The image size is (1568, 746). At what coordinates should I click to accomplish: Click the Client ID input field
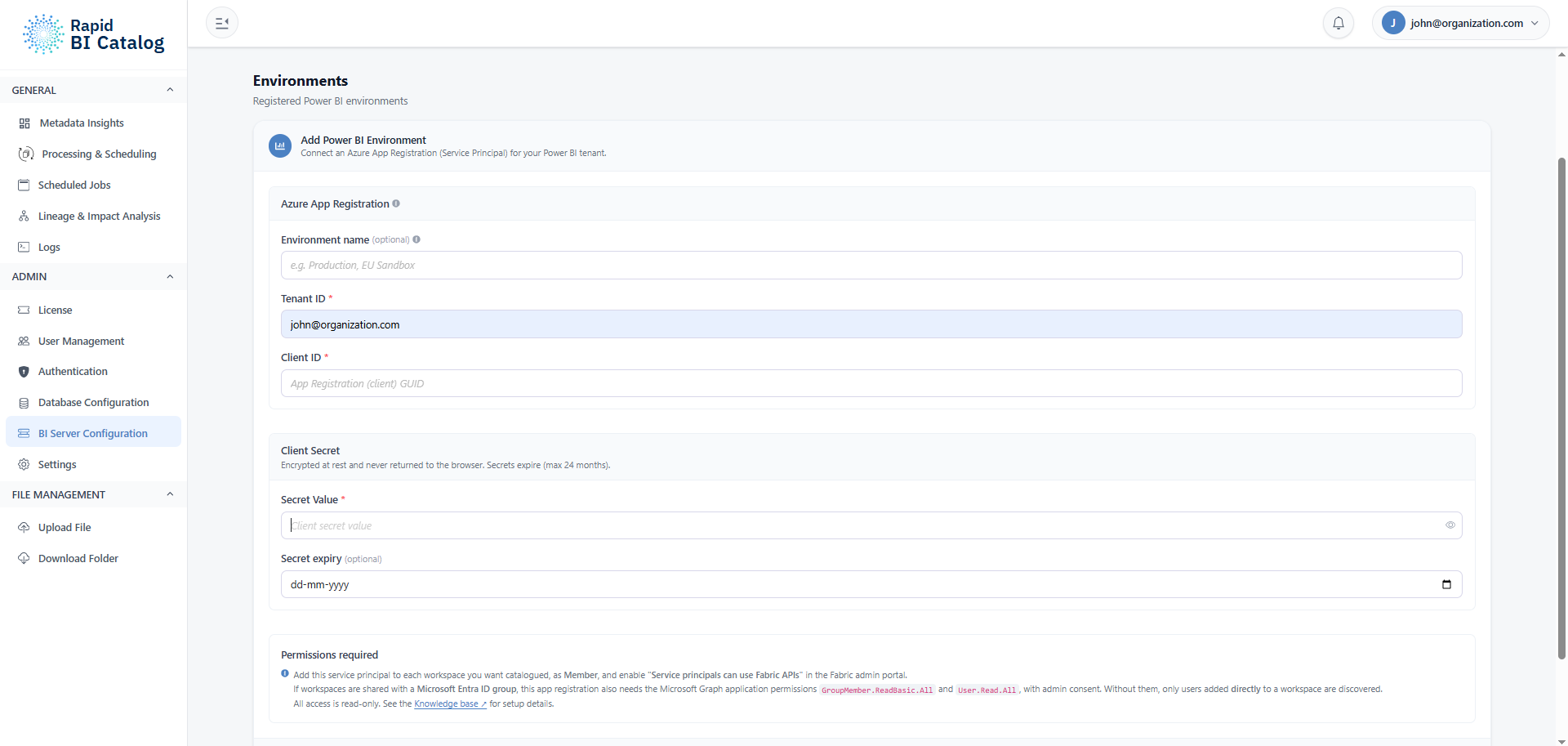(871, 383)
